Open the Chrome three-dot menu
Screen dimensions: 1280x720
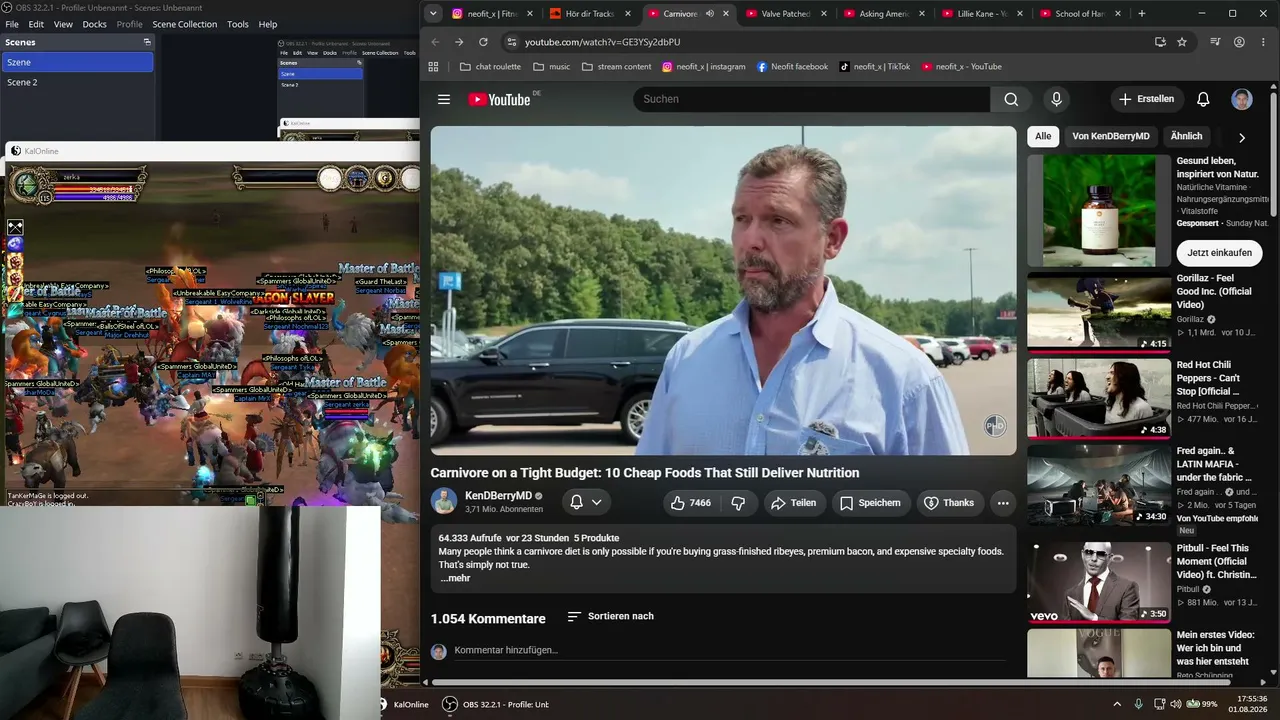click(1264, 42)
